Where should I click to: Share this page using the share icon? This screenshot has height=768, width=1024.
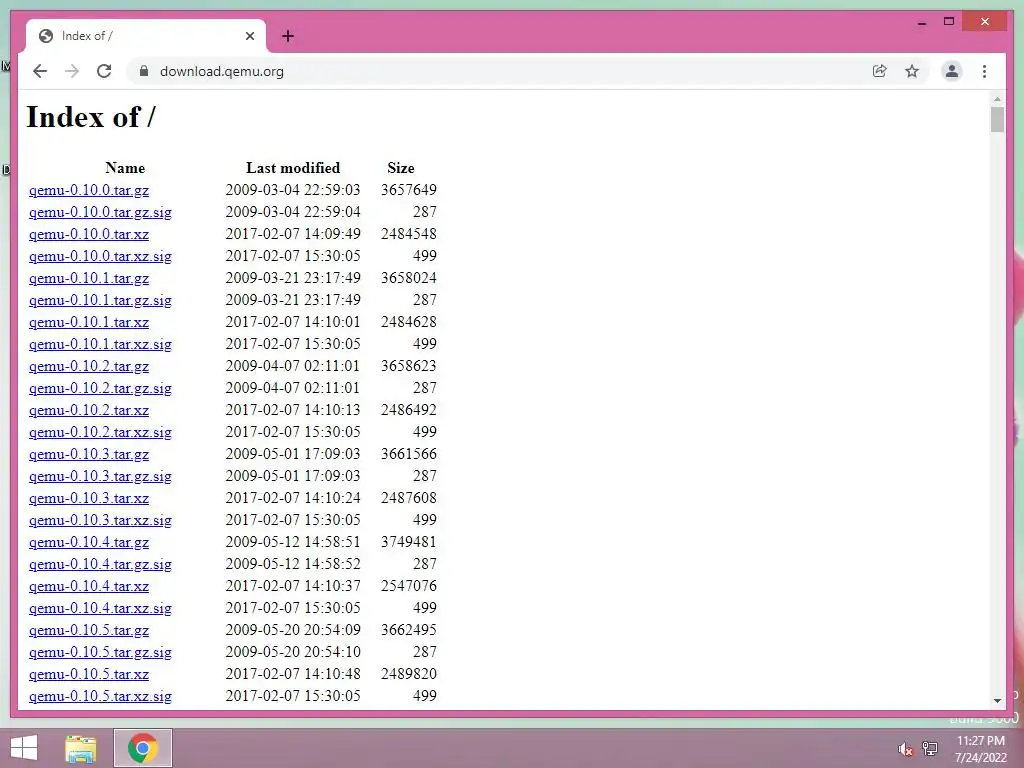880,71
